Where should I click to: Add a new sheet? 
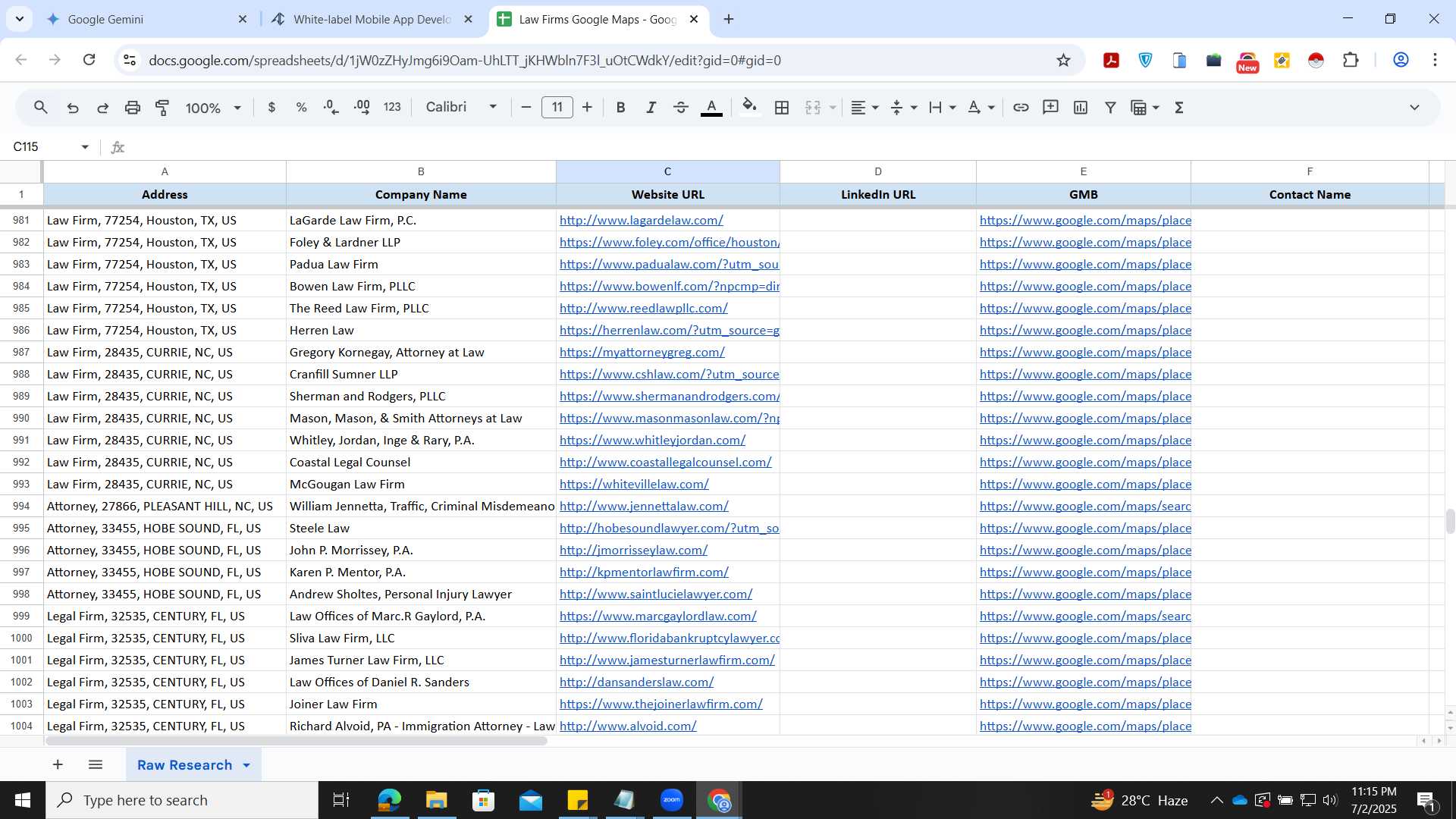click(x=58, y=764)
